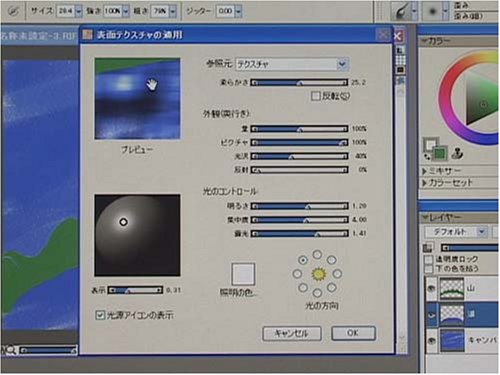Image resolution: width=500 pixels, height=375 pixels.
Task: Click the green main color swatch
Action: (x=439, y=154)
